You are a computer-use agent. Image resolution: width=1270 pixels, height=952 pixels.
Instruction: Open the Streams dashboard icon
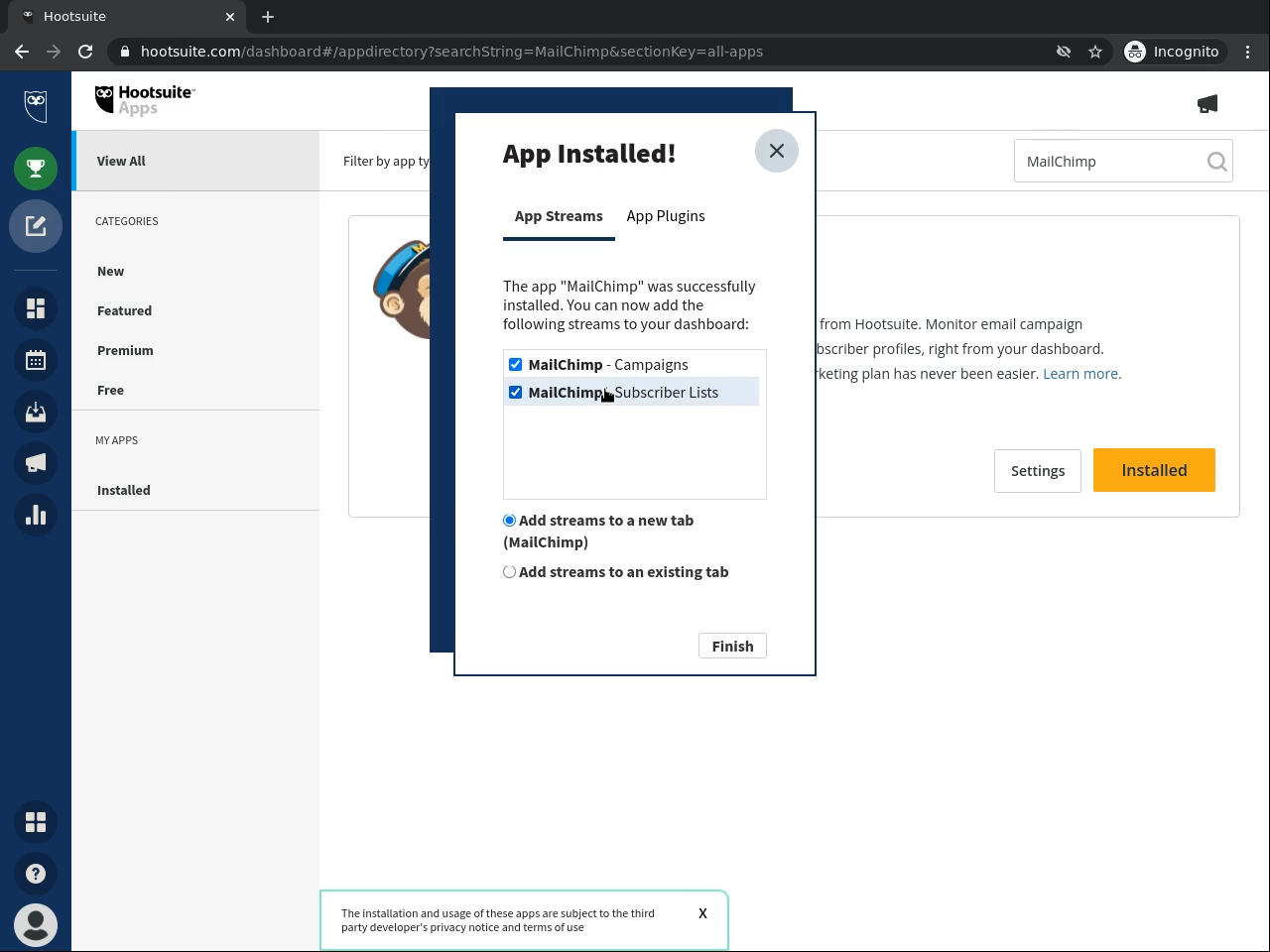pyautogui.click(x=36, y=308)
